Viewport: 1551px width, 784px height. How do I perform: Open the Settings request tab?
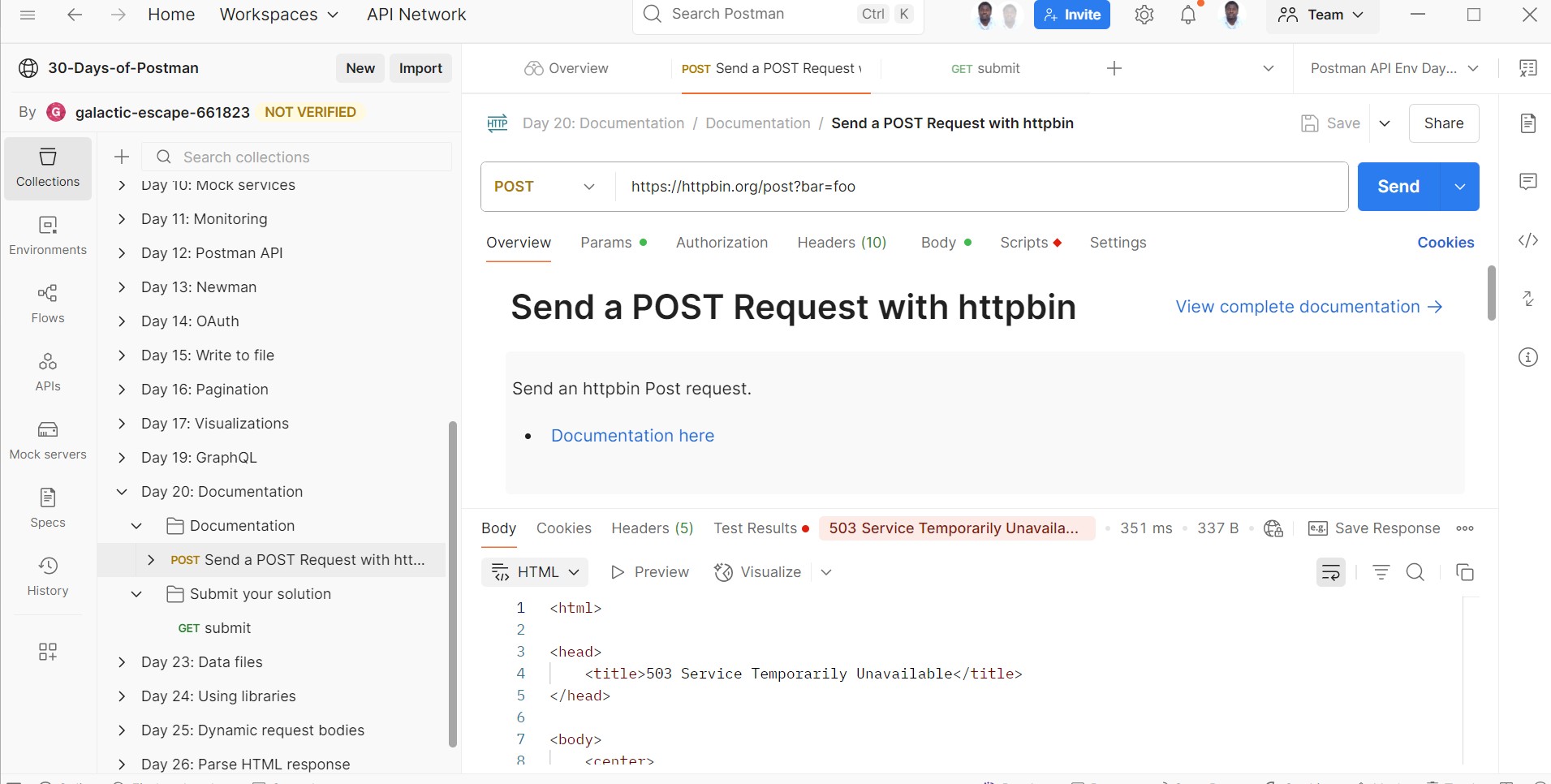coord(1118,243)
